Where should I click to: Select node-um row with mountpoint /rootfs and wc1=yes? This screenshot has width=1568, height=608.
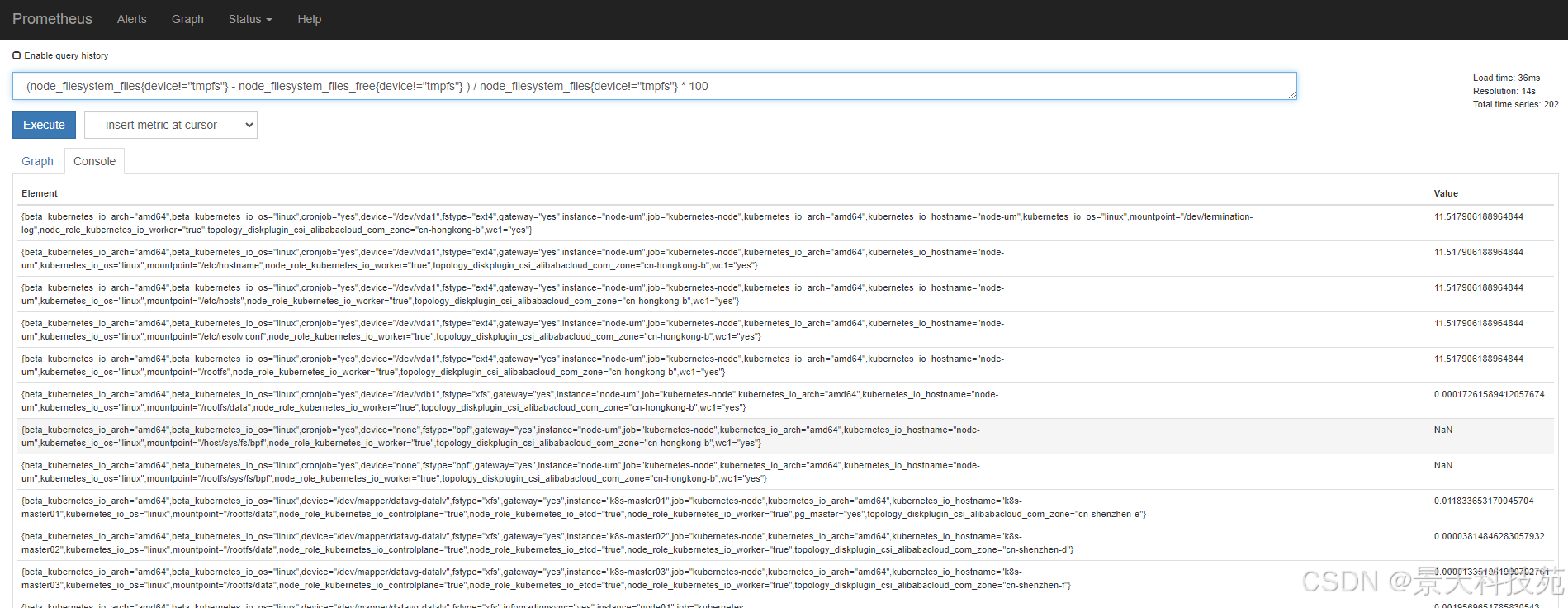(785, 365)
